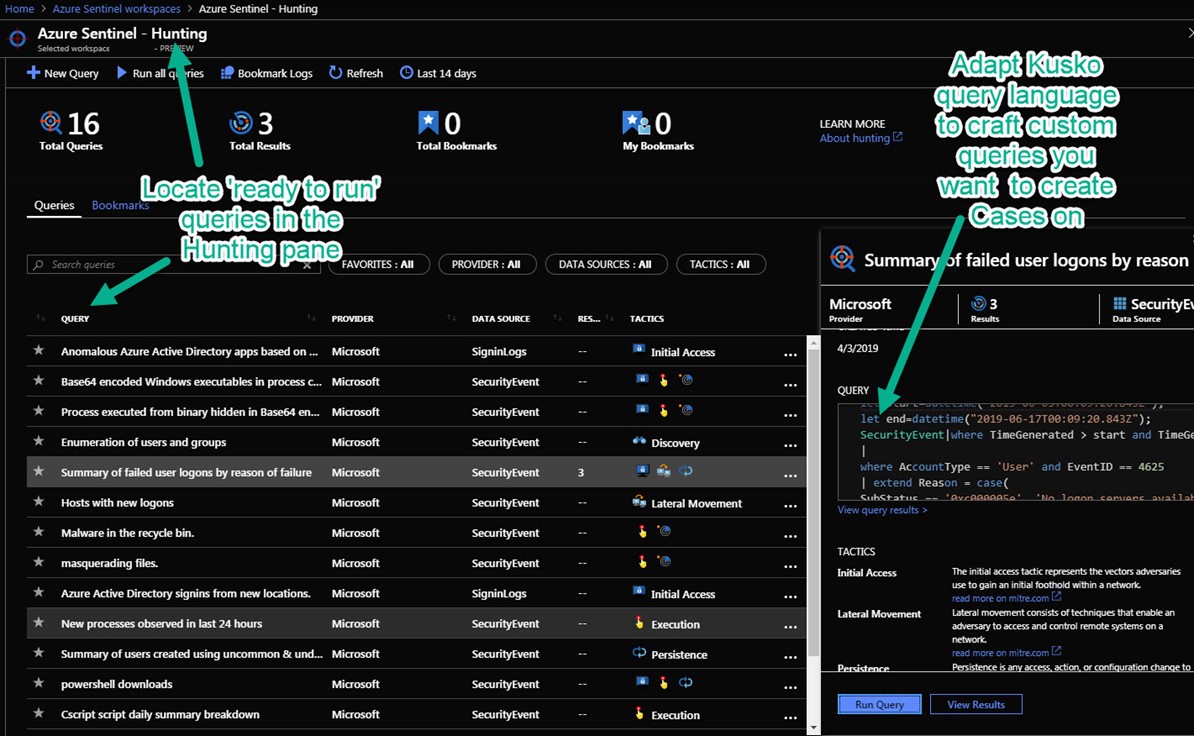Click the New Query plus icon
This screenshot has width=1194, height=736.
coord(33,73)
